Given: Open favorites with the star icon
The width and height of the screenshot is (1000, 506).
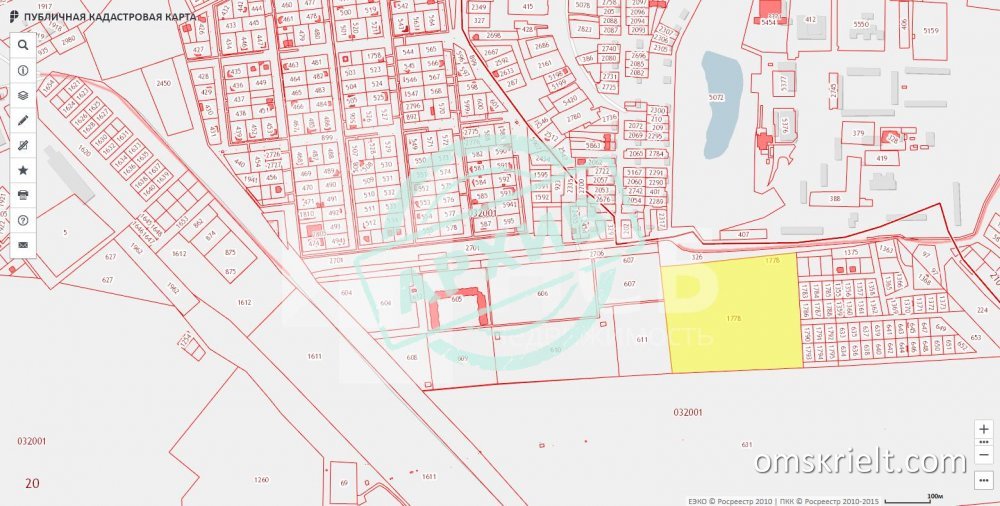Looking at the screenshot, I should [x=23, y=170].
